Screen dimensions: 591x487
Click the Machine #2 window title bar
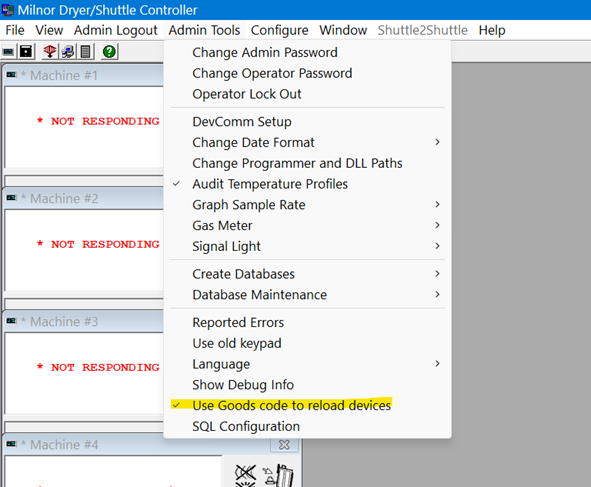[83, 198]
